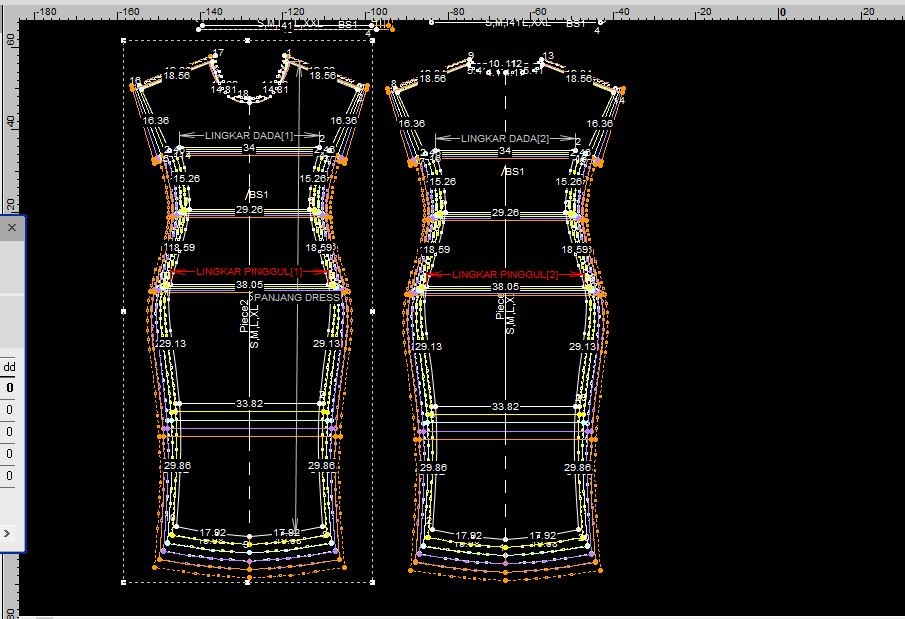Close the docked panel on the left
Screen dimensions: 905x619
click(12, 228)
